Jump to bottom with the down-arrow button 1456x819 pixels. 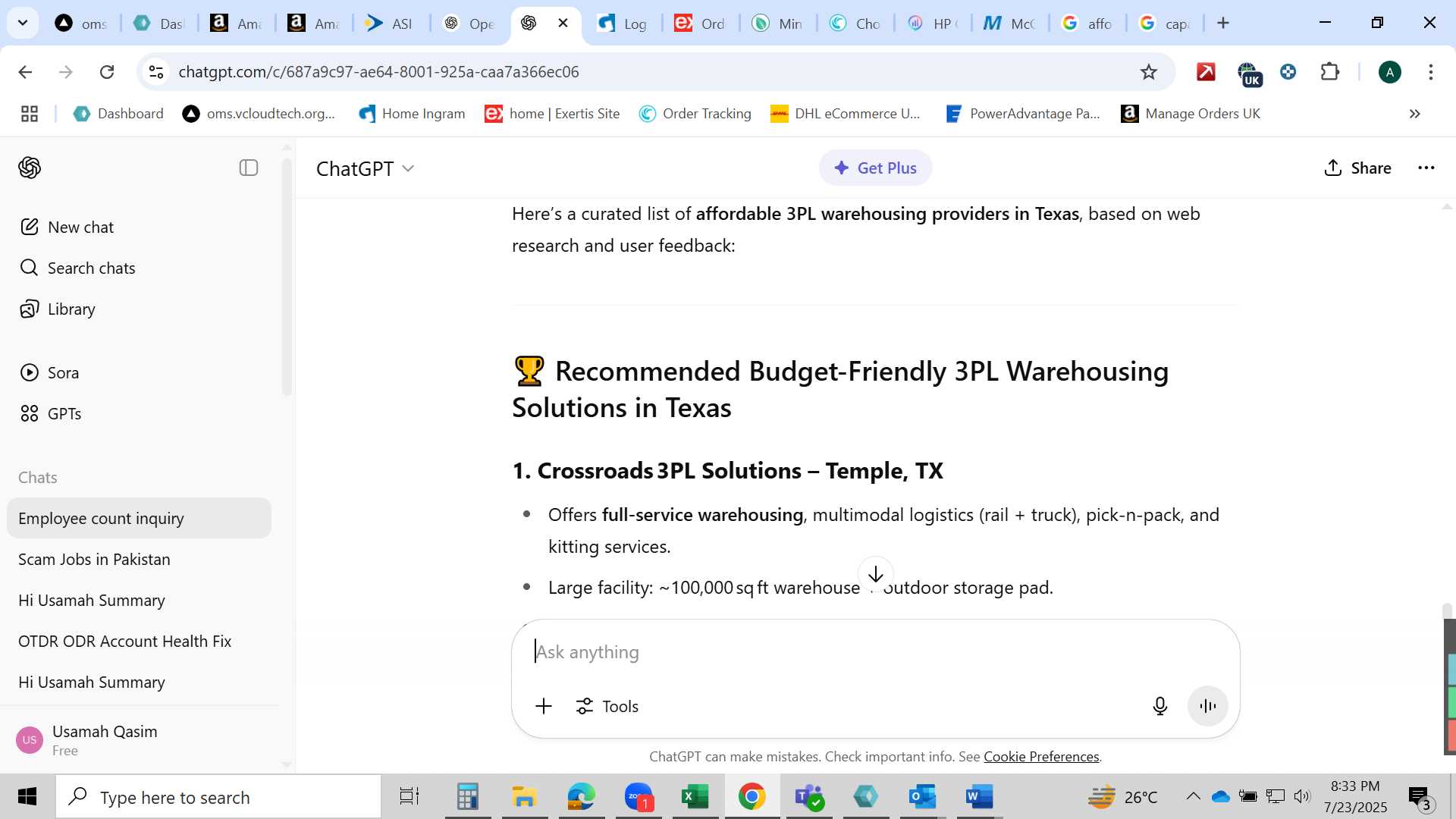pos(876,574)
